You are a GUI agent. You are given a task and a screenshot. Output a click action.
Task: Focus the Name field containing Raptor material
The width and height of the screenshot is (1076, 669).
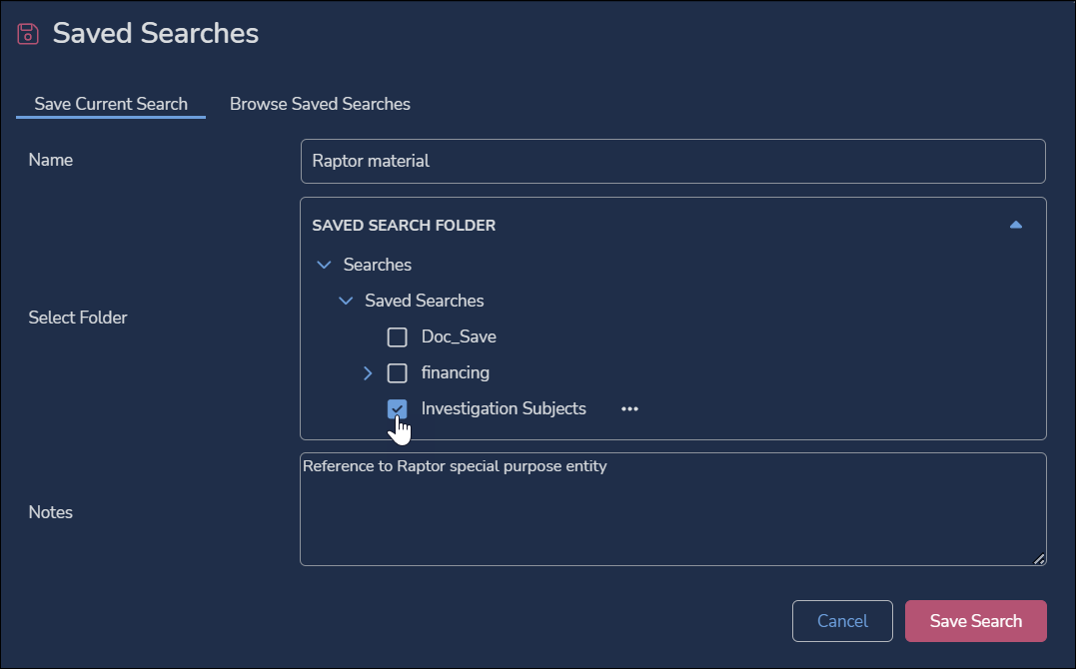[x=672, y=161]
